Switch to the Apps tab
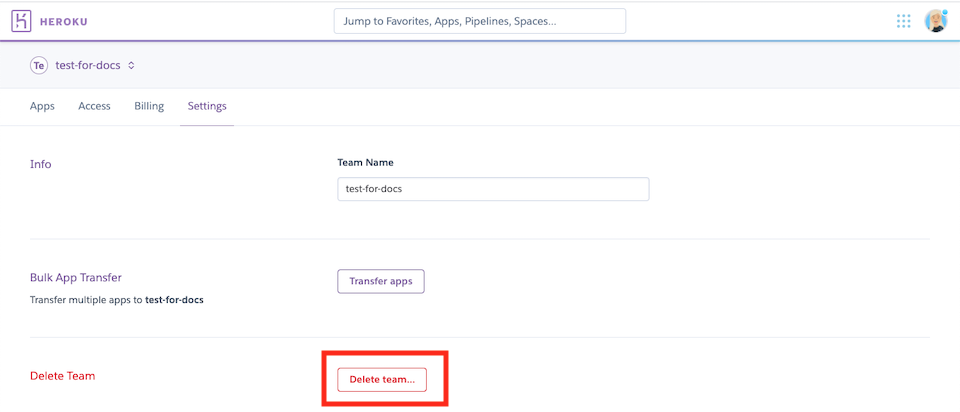This screenshot has height=412, width=960. [x=42, y=106]
